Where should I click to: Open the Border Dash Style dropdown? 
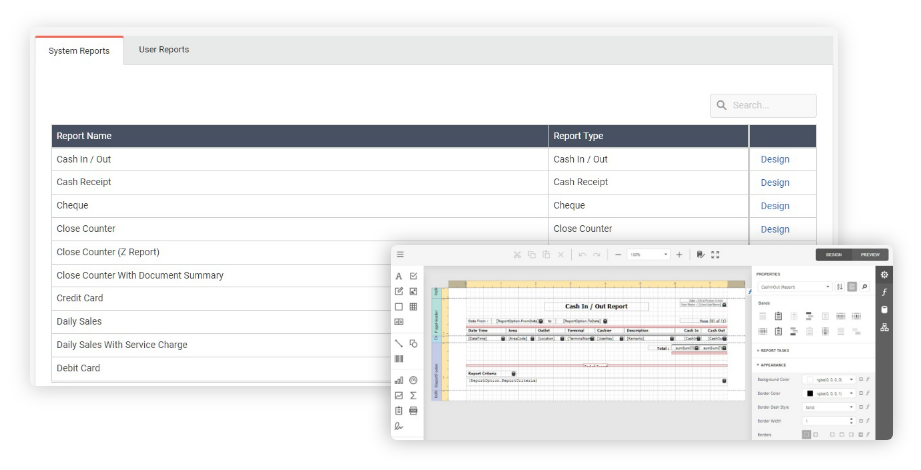click(829, 407)
